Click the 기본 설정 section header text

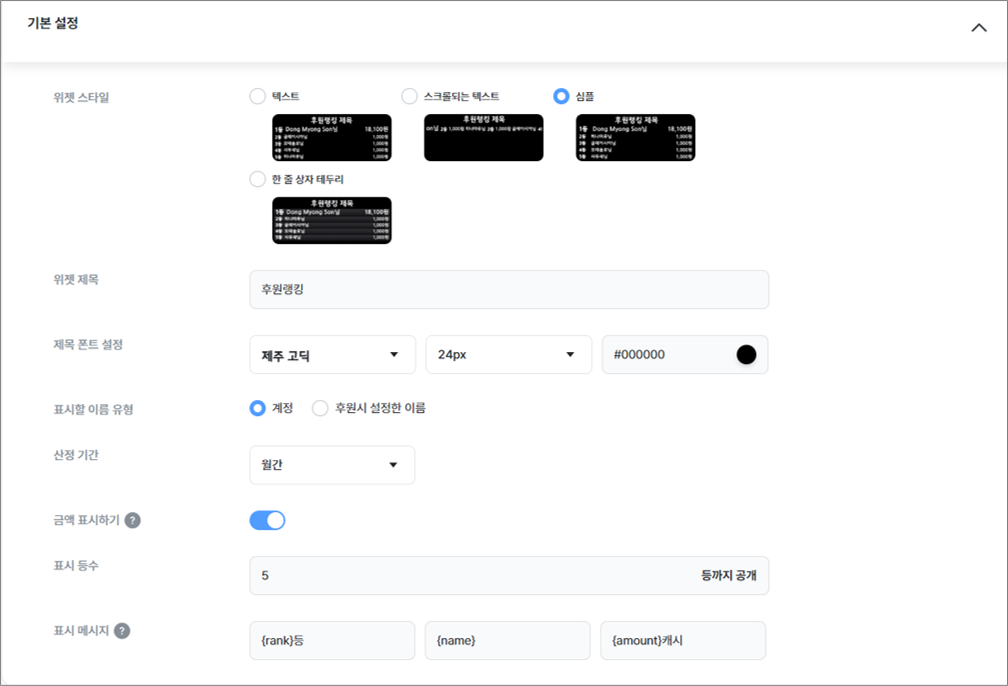(x=53, y=23)
